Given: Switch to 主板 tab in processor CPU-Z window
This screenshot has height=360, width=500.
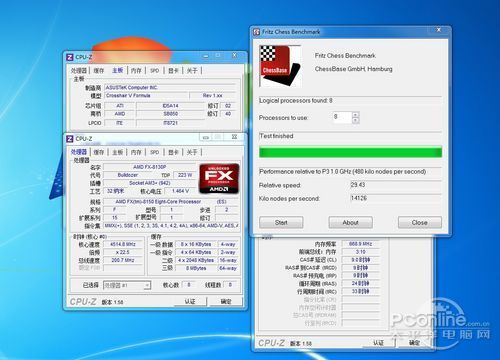Looking at the screenshot, I should (x=117, y=152).
